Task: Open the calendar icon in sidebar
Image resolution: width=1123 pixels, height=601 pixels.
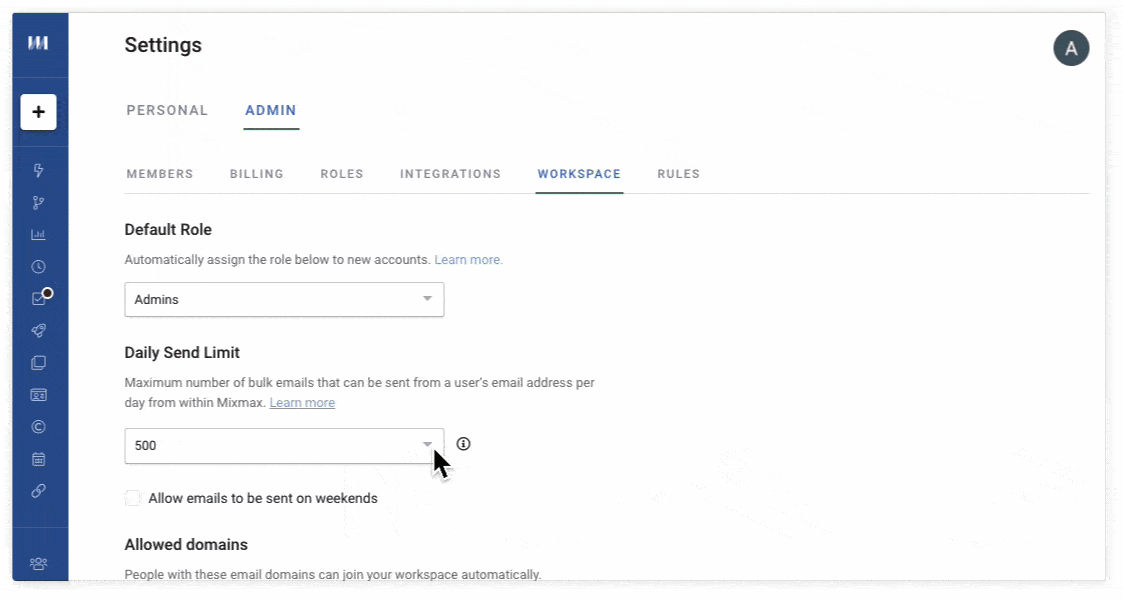Action: 39,459
